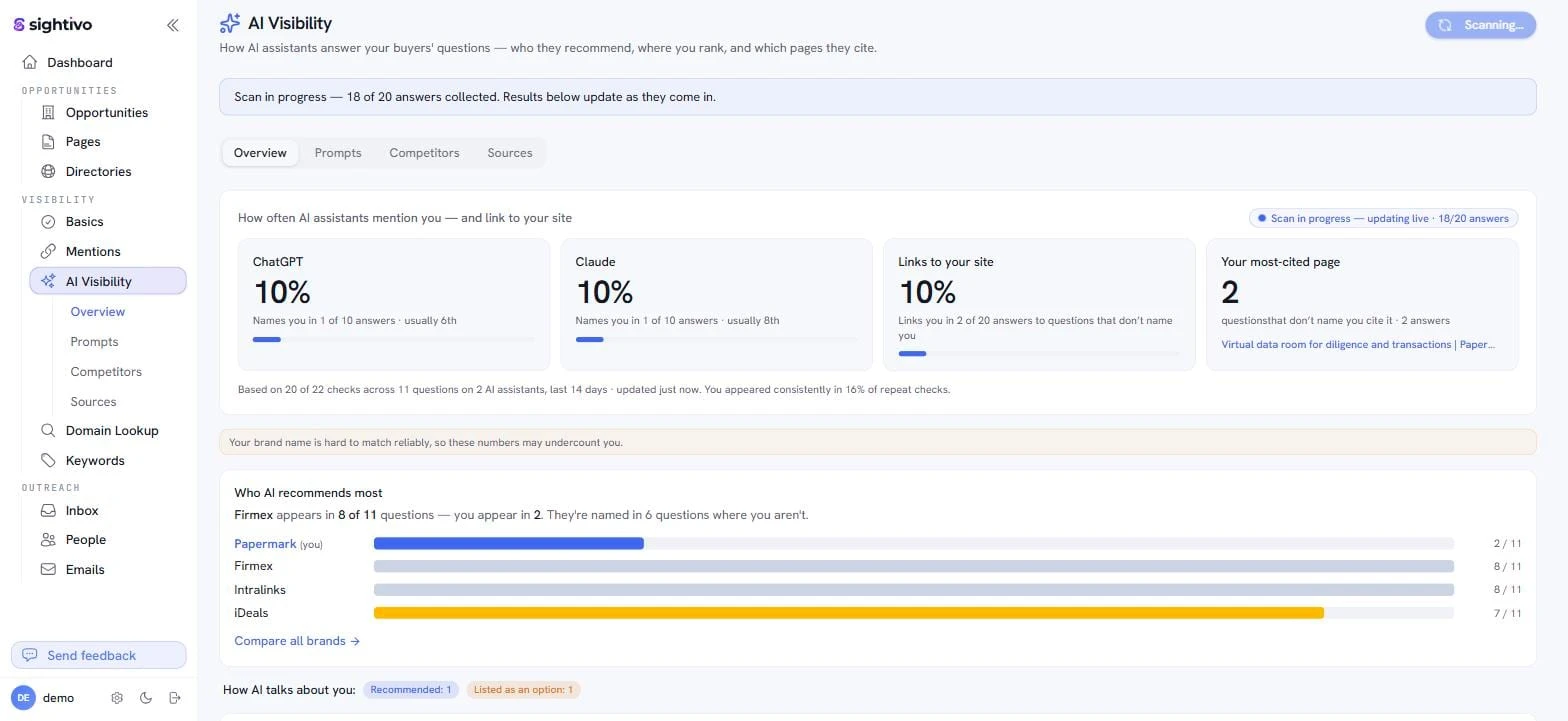Click the ChatGPT stat card title

(x=278, y=262)
